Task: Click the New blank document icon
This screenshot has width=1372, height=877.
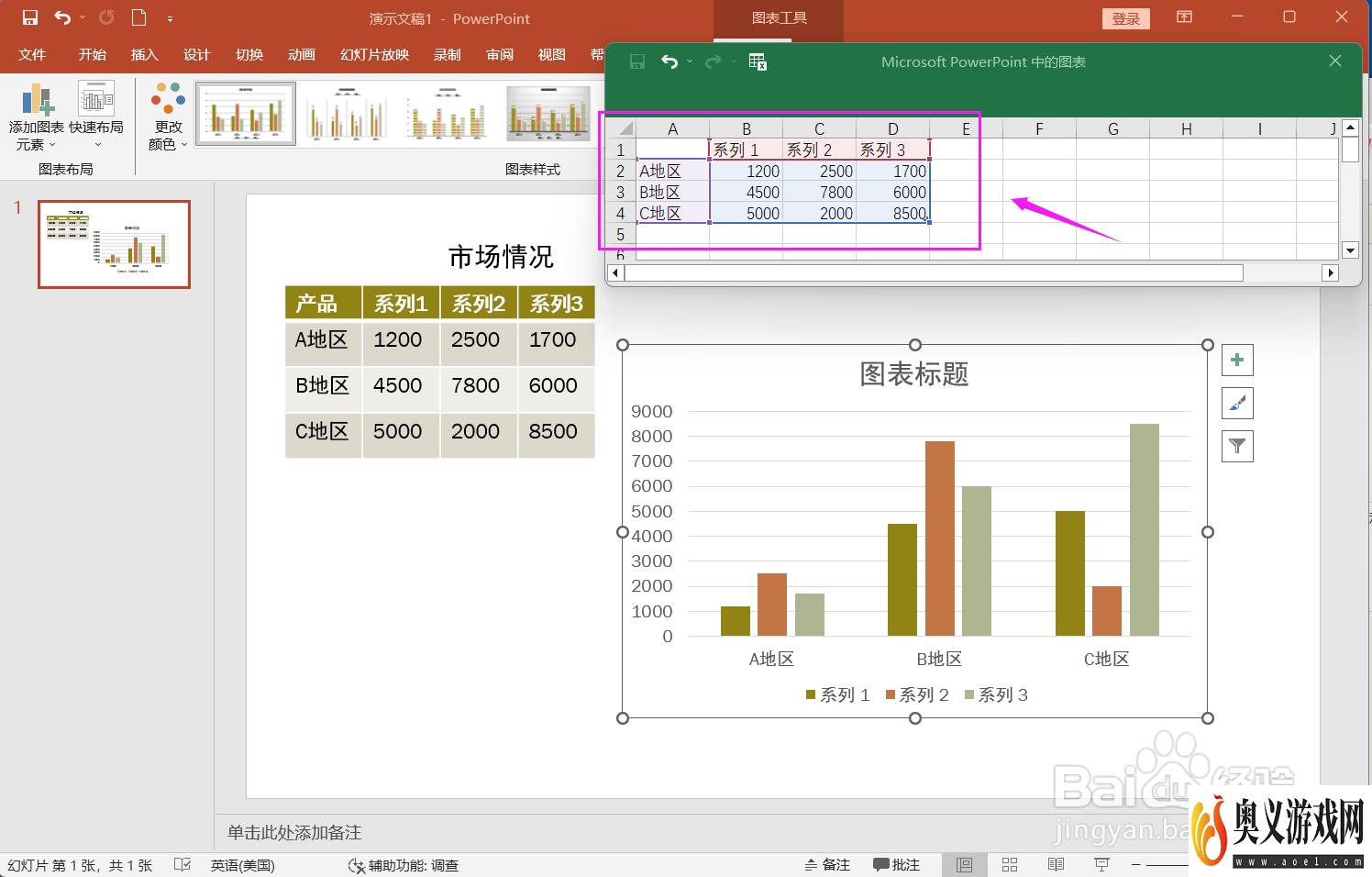Action: point(138,17)
